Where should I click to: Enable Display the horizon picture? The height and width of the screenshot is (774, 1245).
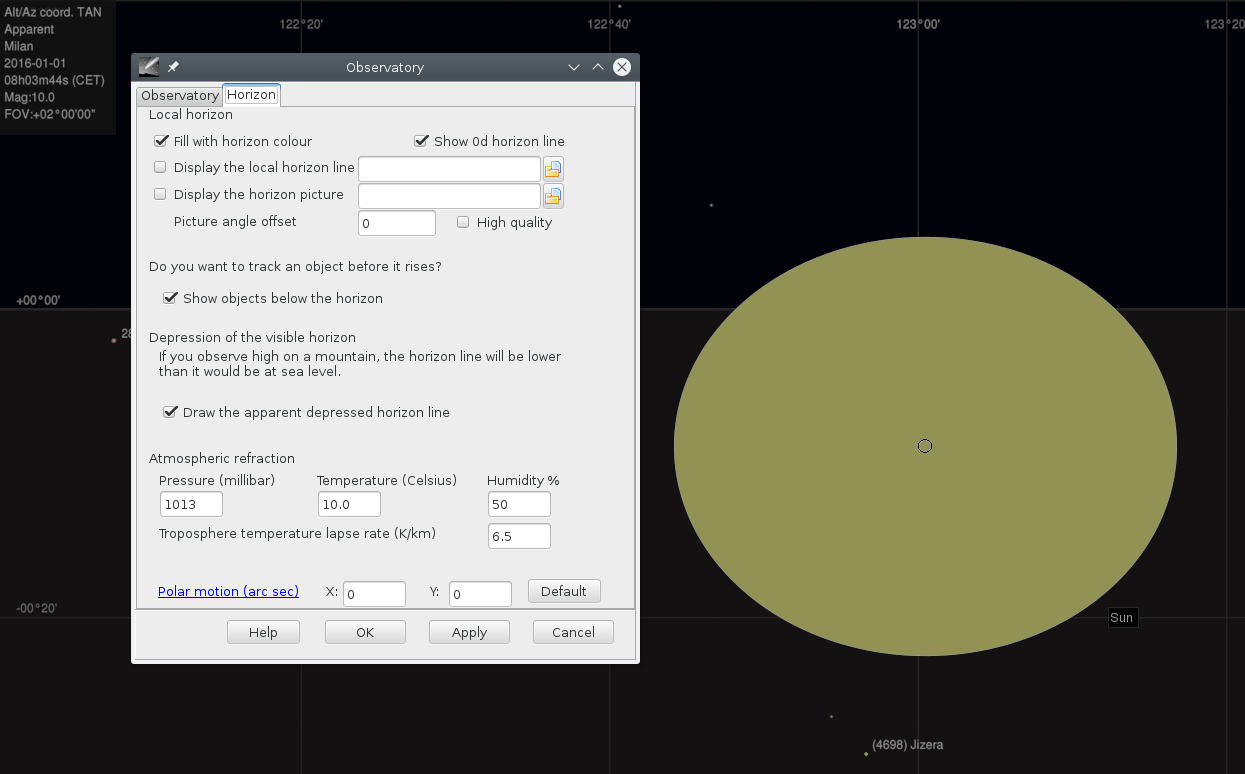pos(160,194)
